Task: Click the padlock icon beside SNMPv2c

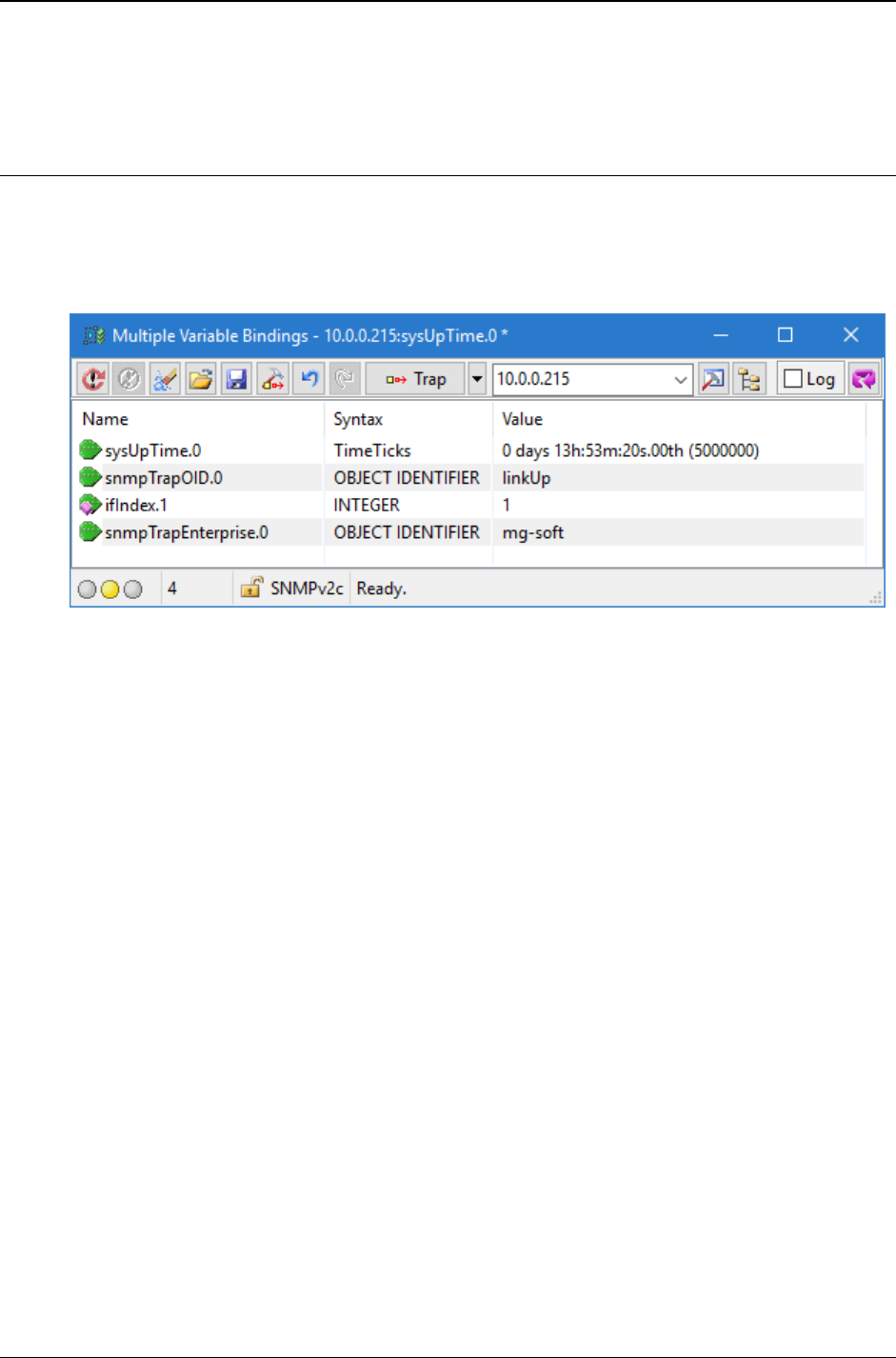Action: point(250,588)
